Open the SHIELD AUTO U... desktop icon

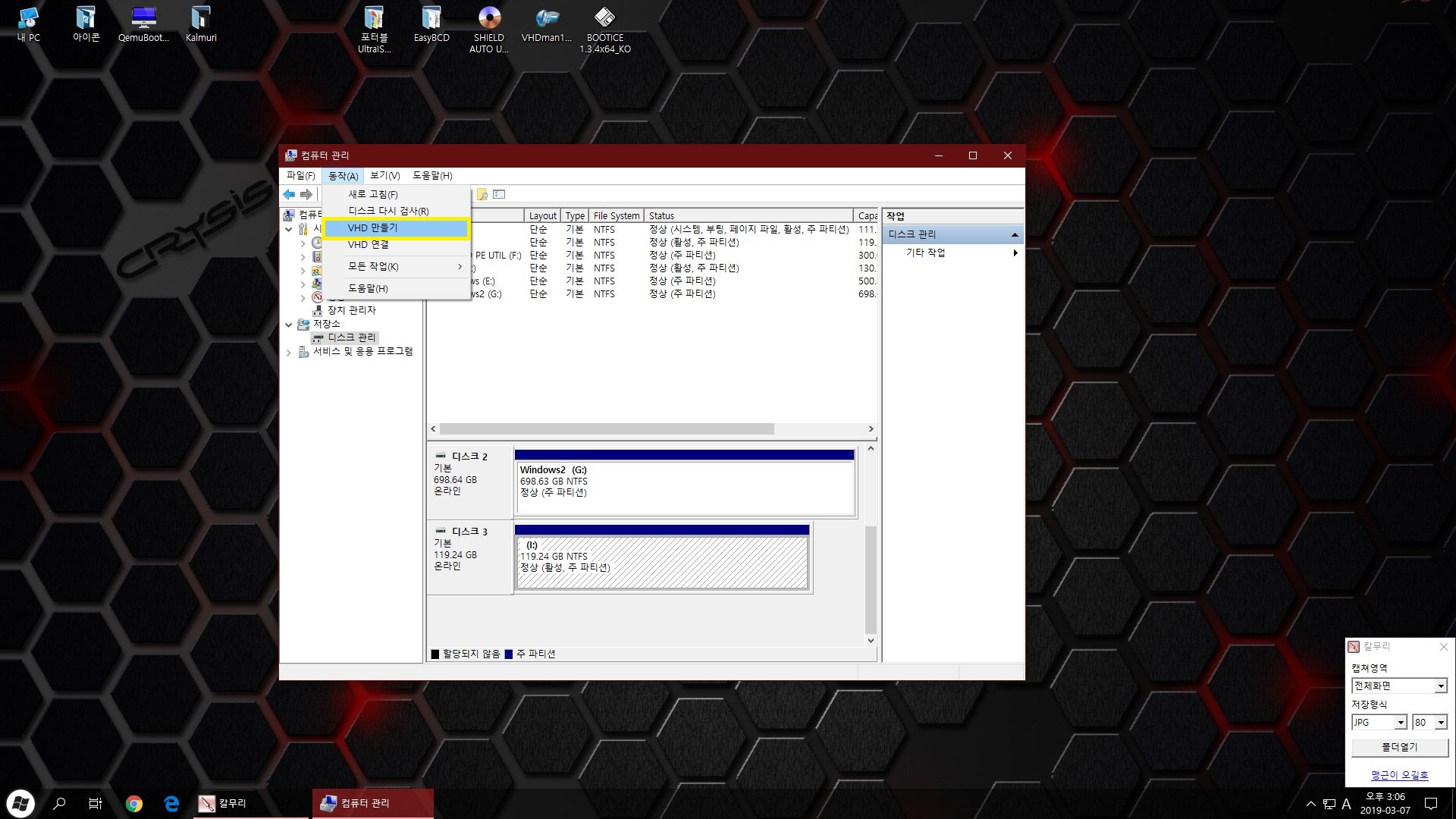(489, 30)
